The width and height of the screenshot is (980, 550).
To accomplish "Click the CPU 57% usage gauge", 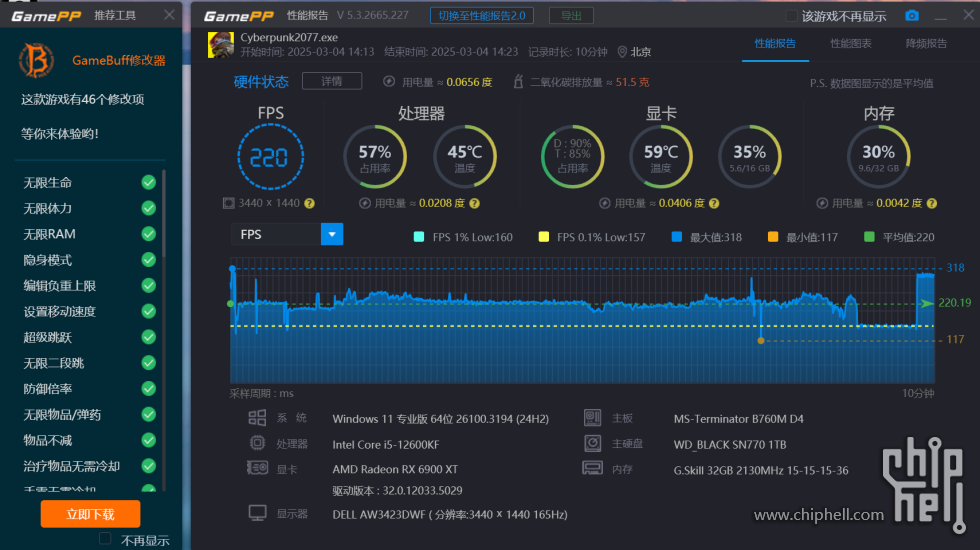I will [x=375, y=157].
